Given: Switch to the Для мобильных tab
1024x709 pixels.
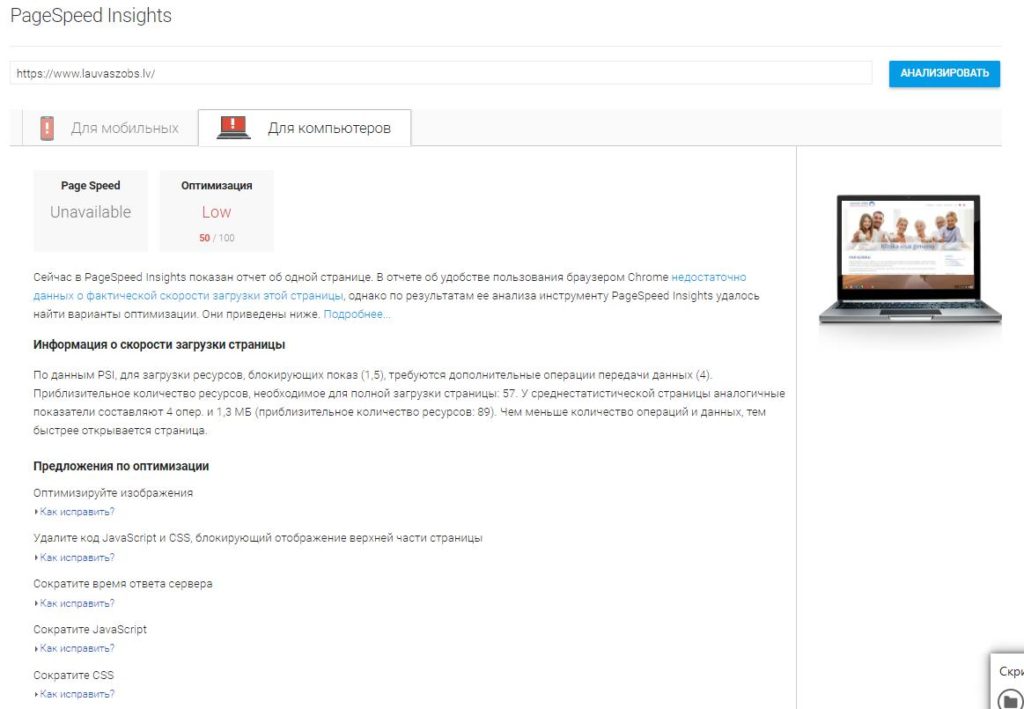Looking at the screenshot, I should coord(124,128).
